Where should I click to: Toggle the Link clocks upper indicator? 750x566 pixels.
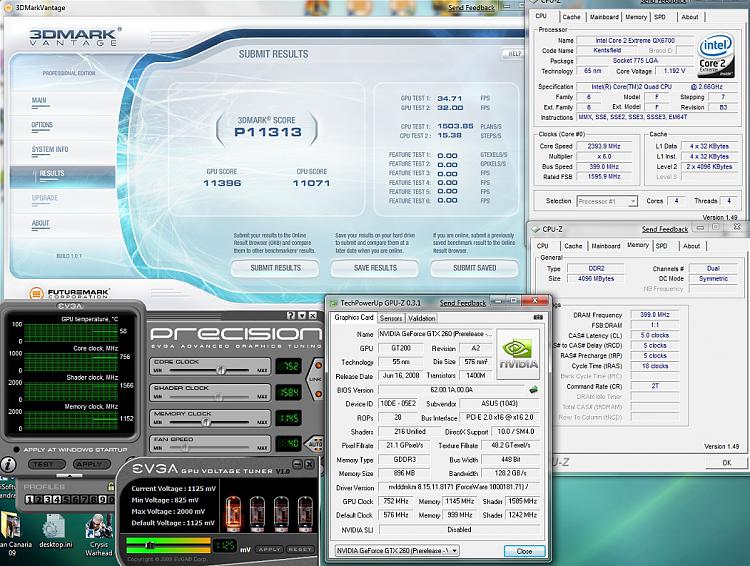[319, 366]
